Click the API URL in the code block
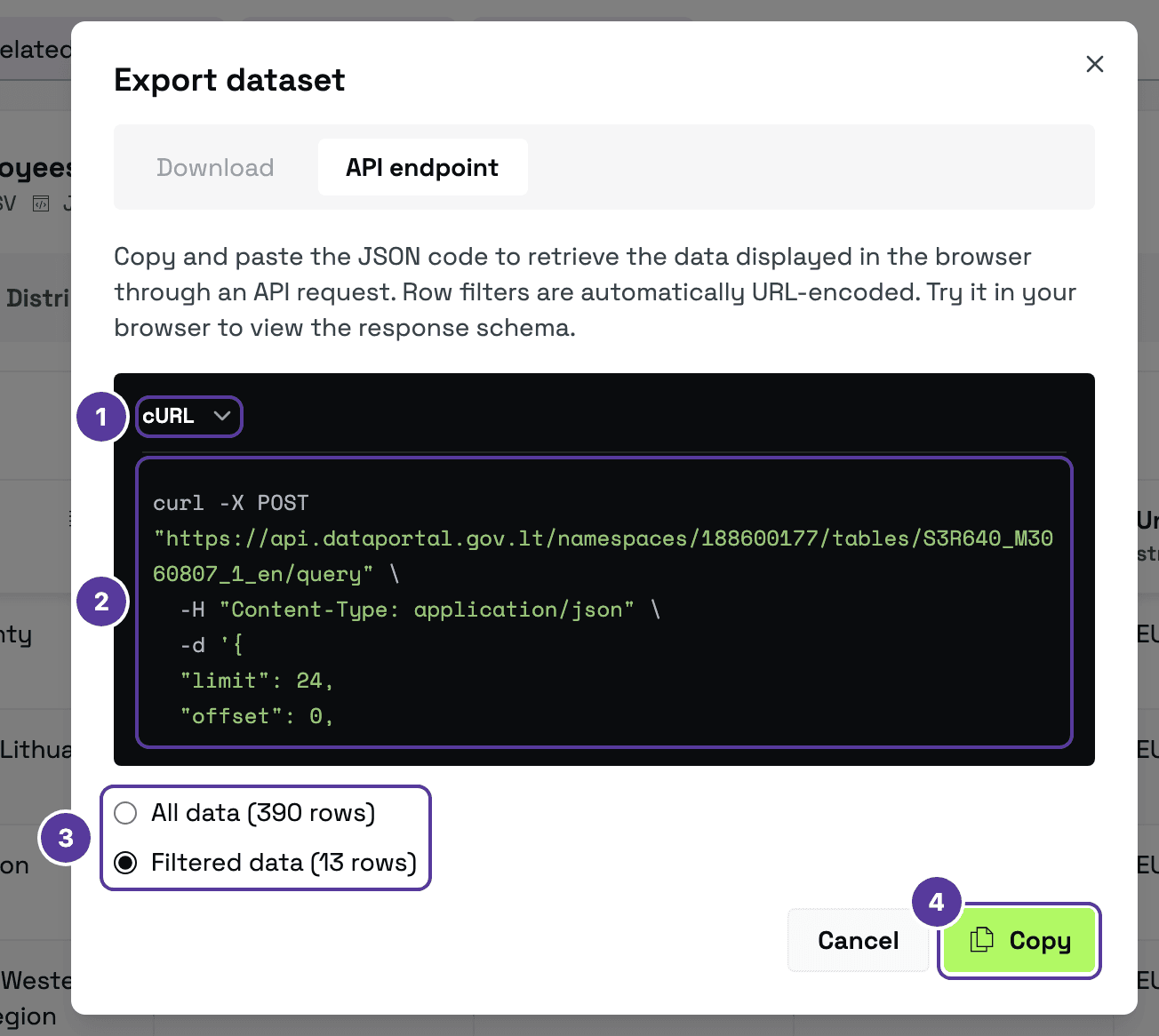 (603, 556)
